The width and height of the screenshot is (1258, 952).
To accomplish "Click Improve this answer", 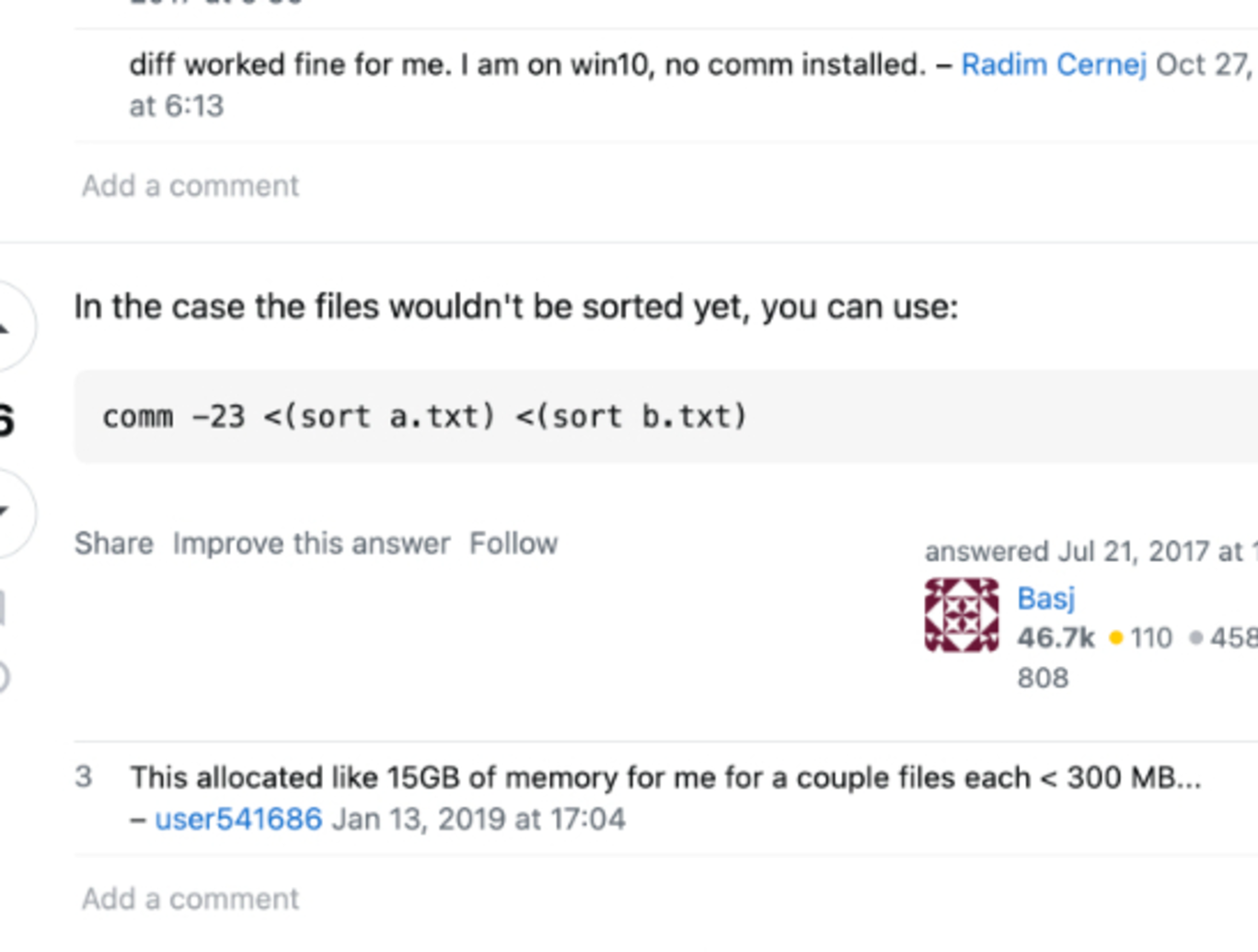I will (312, 544).
